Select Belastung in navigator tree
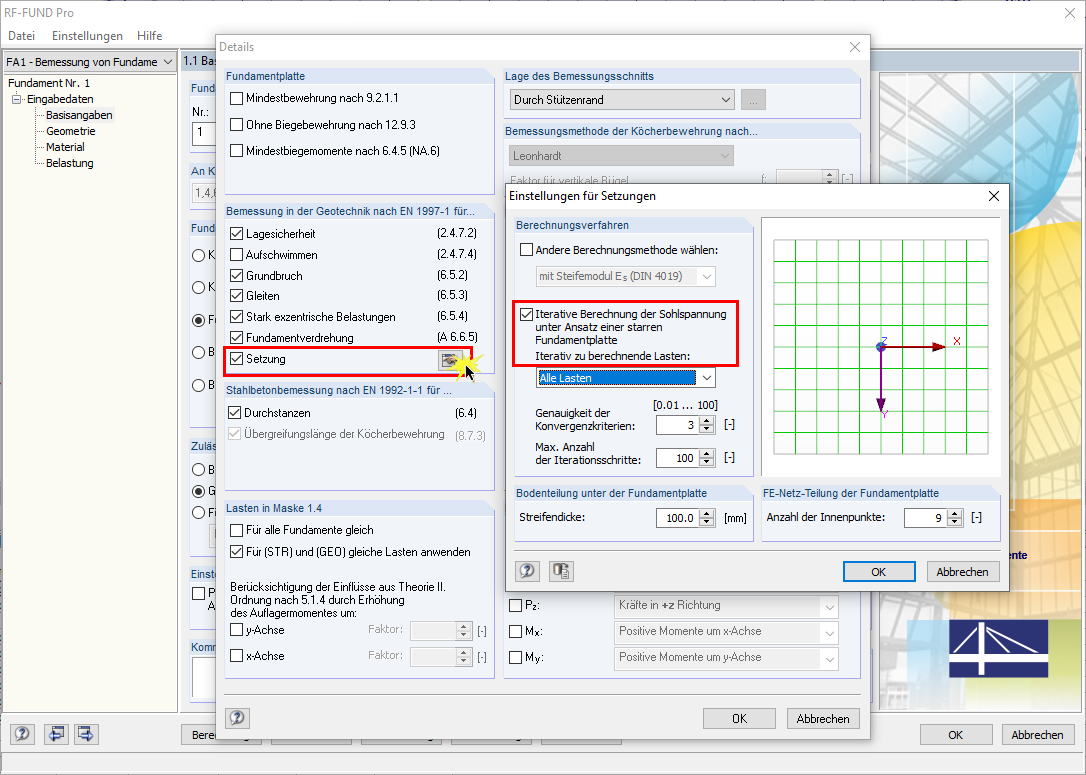This screenshot has height=775, width=1086. (69, 163)
